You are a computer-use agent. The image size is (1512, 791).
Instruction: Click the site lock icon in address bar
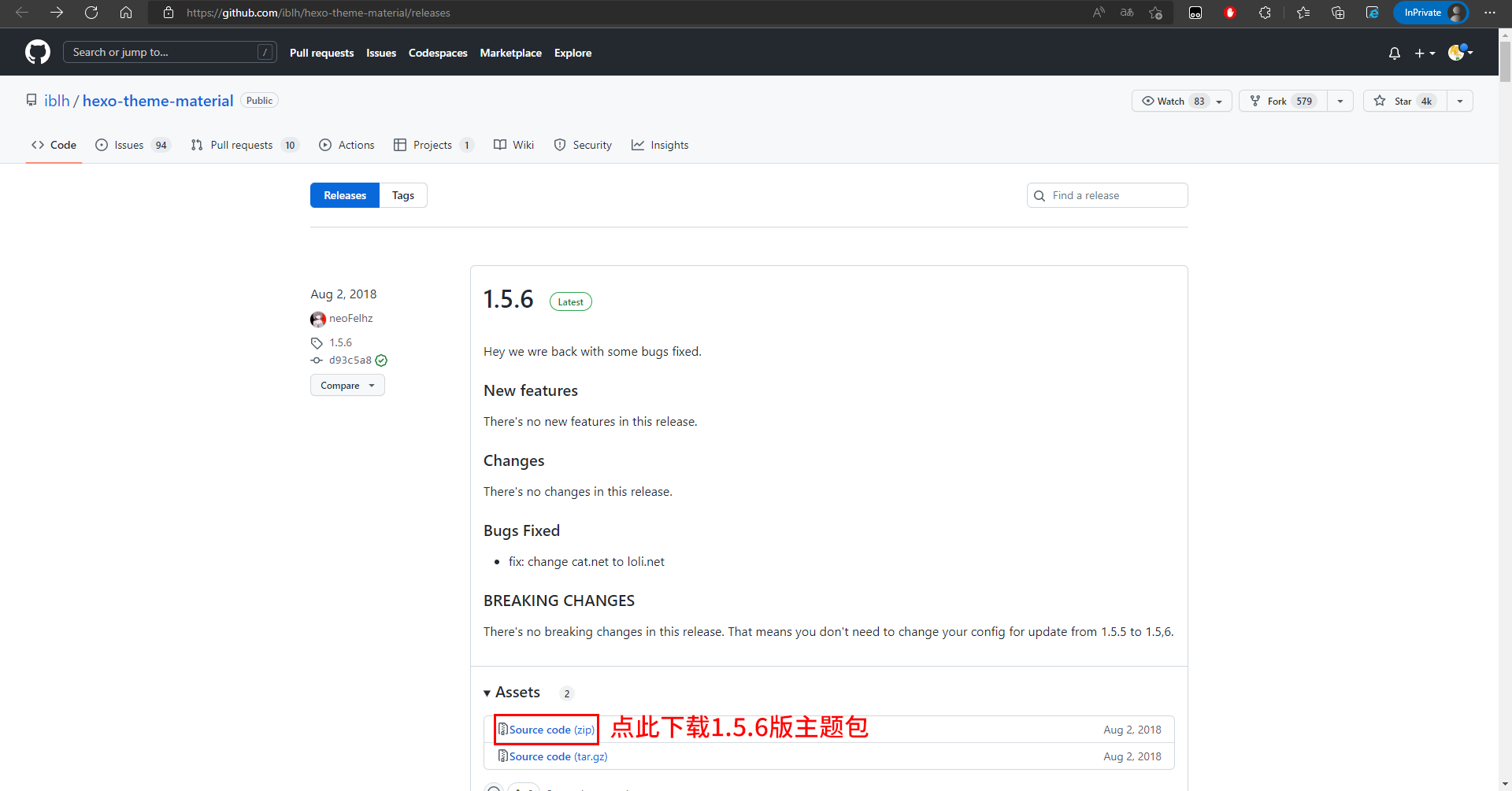(x=169, y=13)
